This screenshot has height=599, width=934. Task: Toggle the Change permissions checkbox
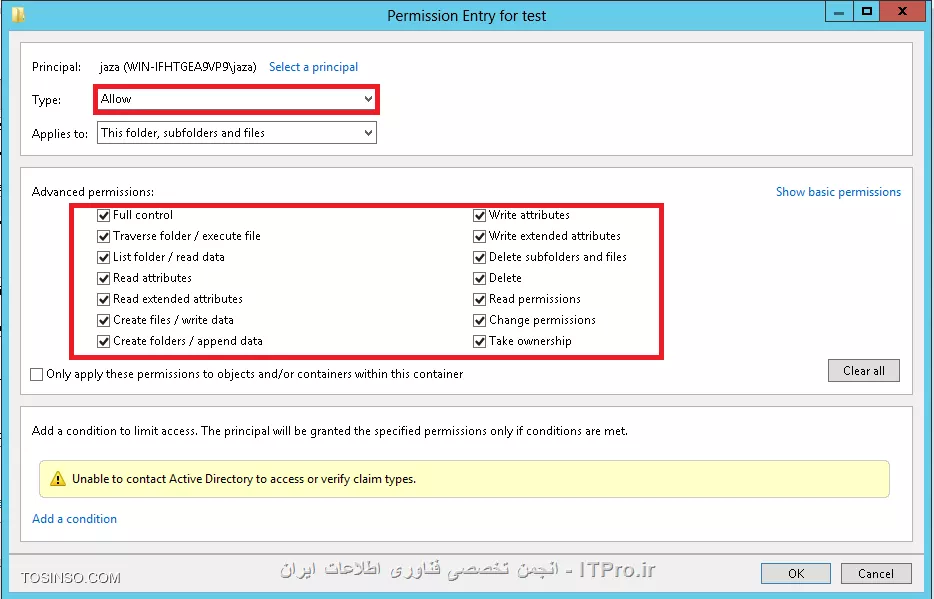click(x=480, y=320)
